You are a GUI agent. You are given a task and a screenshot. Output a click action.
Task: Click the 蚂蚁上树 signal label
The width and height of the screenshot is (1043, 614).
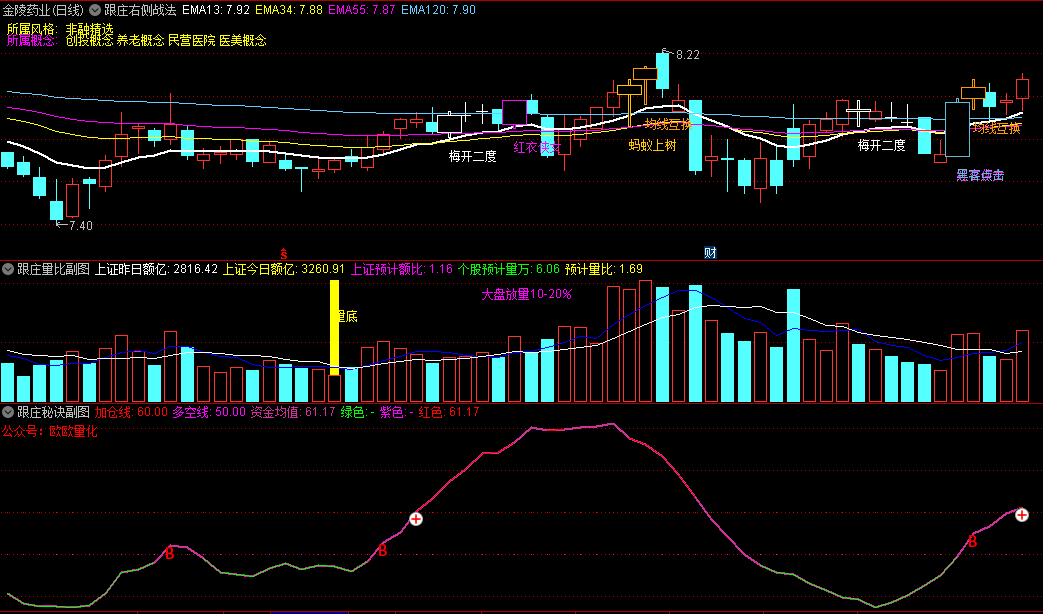pos(653,145)
